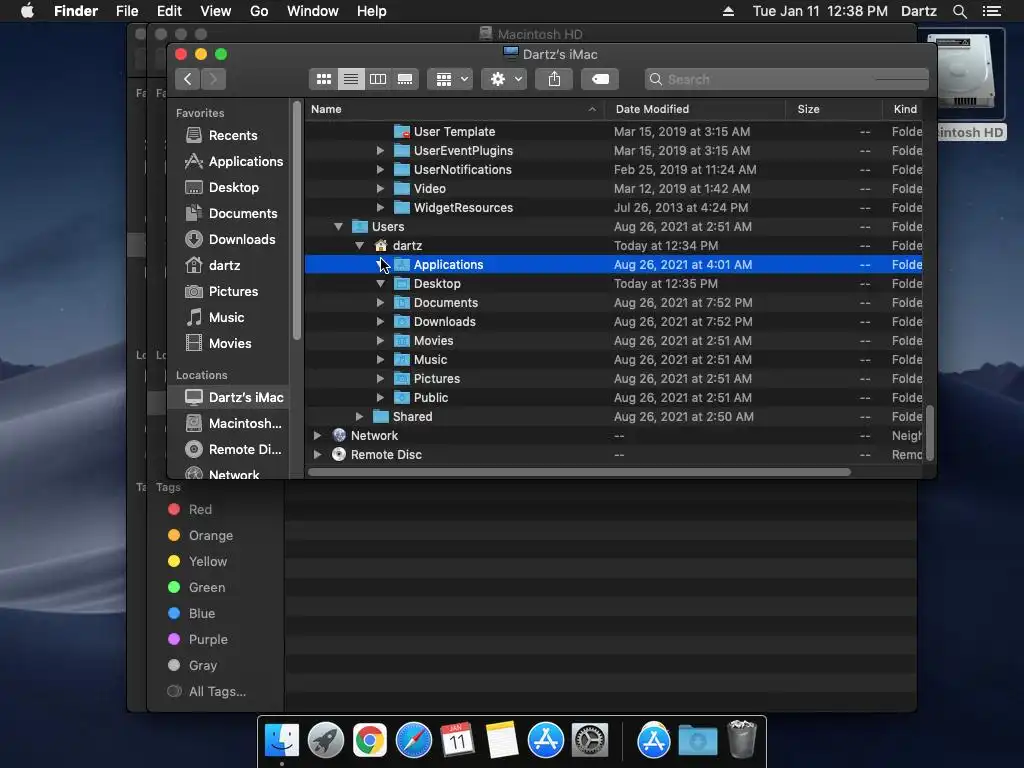Viewport: 1024px width, 768px height.
Task: Expand the Remote Disc row
Action: click(x=317, y=455)
